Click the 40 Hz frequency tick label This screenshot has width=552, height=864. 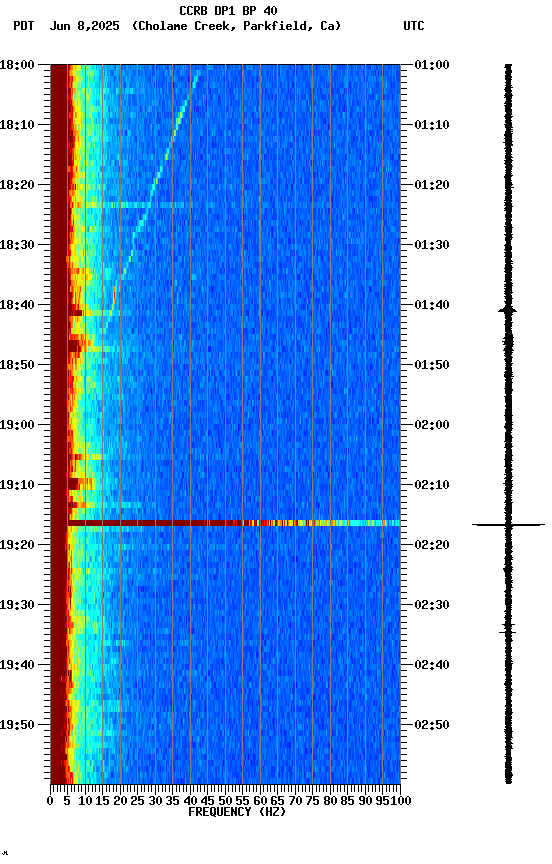[x=190, y=801]
